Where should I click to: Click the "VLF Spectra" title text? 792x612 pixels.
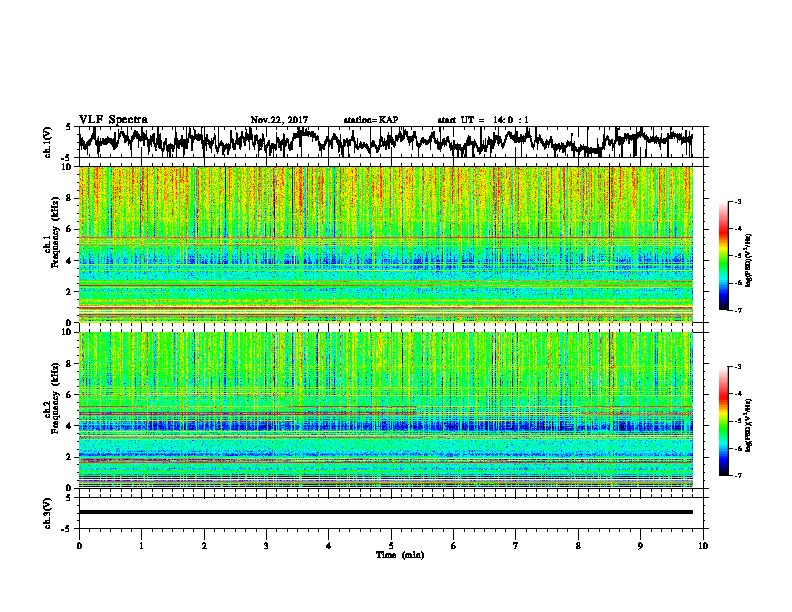(x=113, y=120)
